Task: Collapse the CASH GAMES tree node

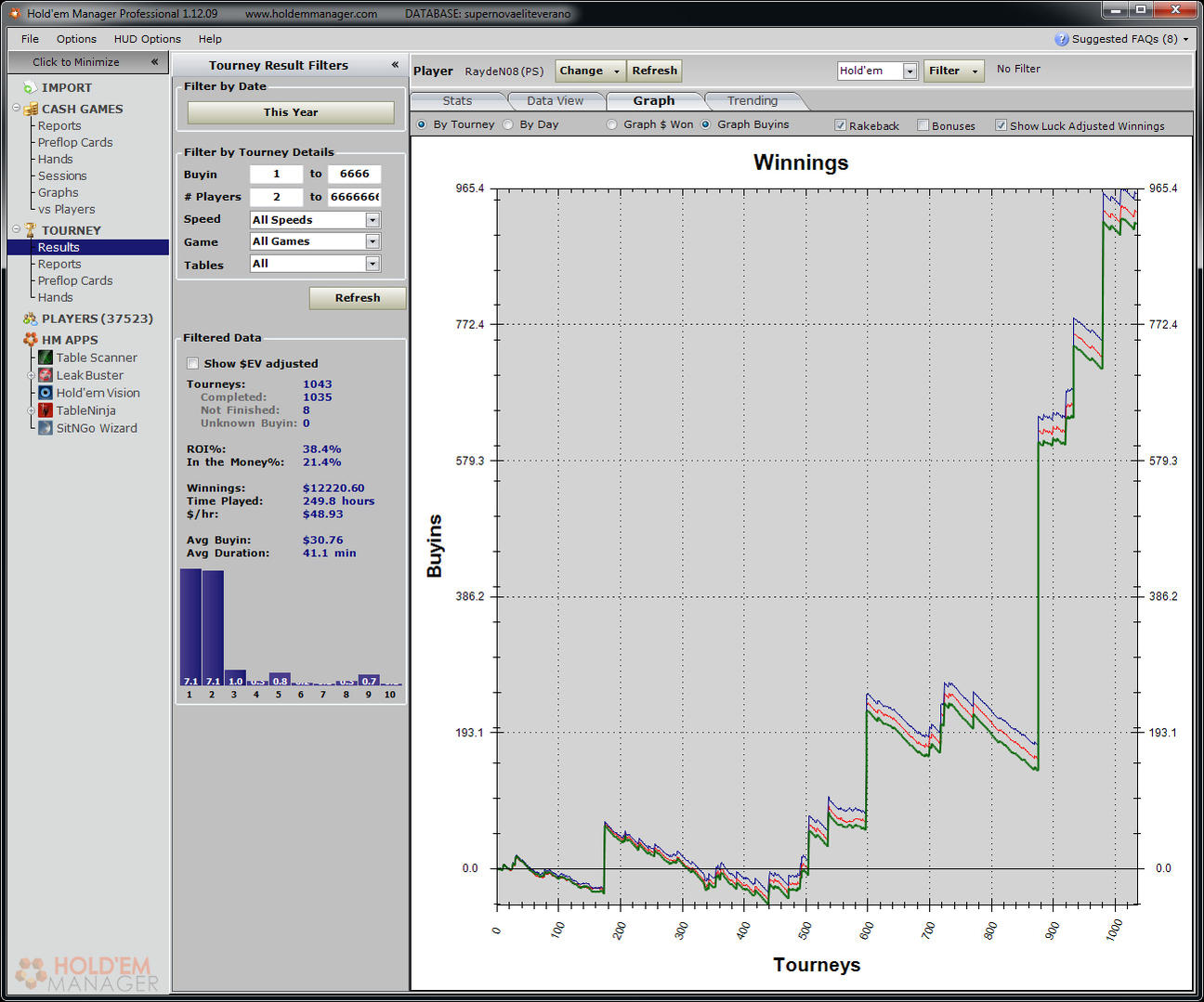Action: tap(16, 109)
